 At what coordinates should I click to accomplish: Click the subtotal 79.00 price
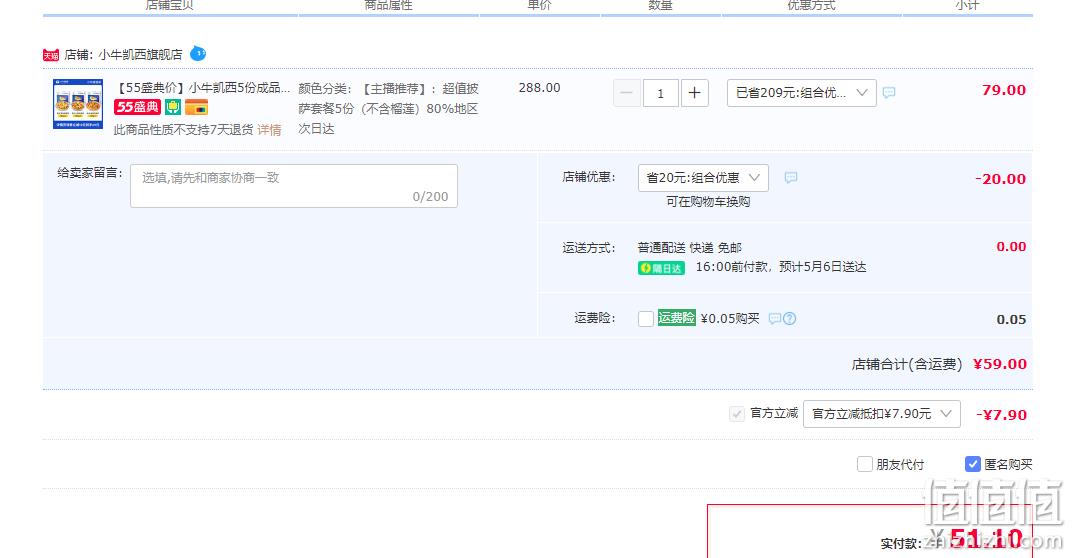[x=1004, y=90]
